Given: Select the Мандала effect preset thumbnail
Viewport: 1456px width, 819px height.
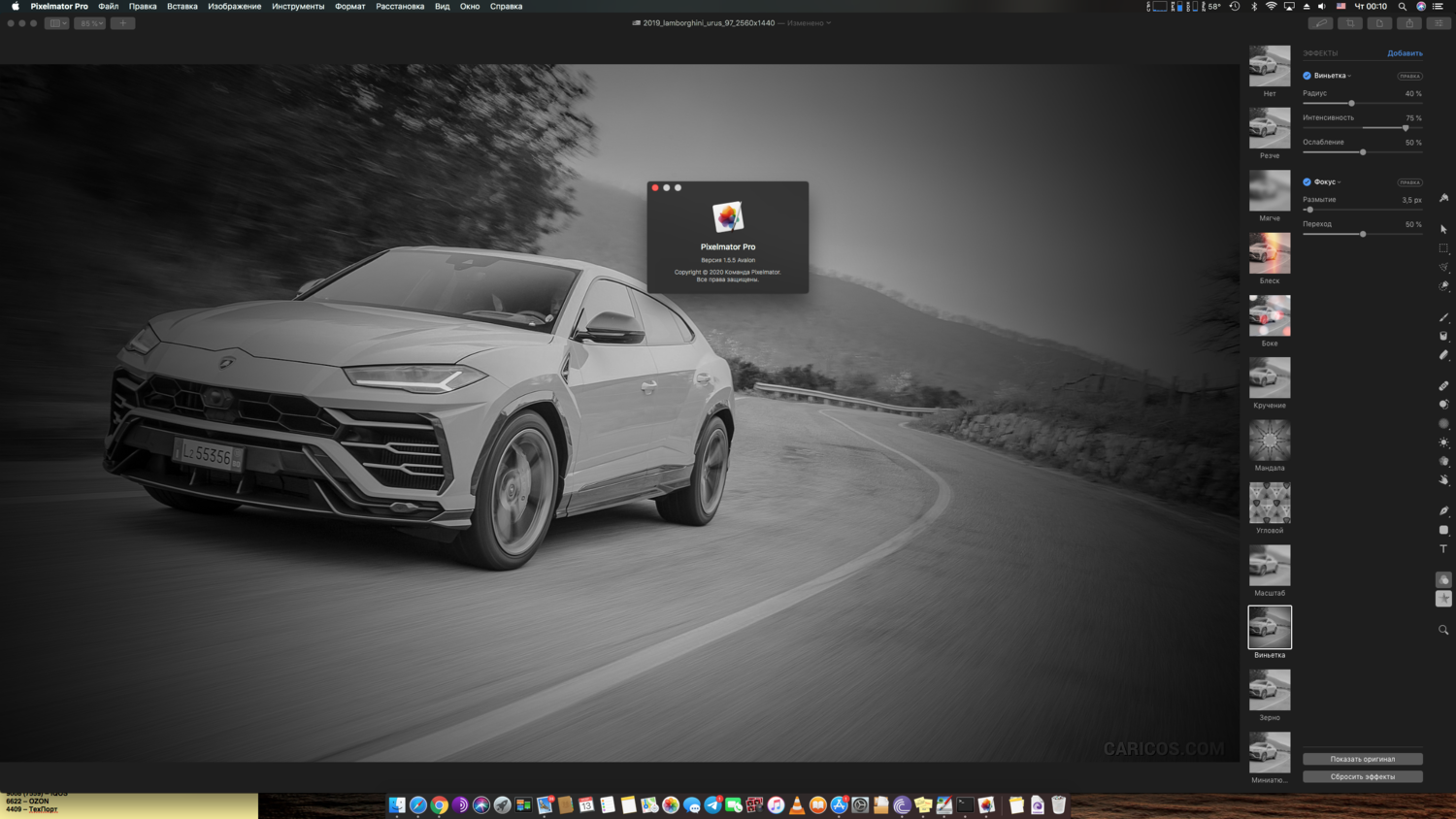Looking at the screenshot, I should 1270,441.
